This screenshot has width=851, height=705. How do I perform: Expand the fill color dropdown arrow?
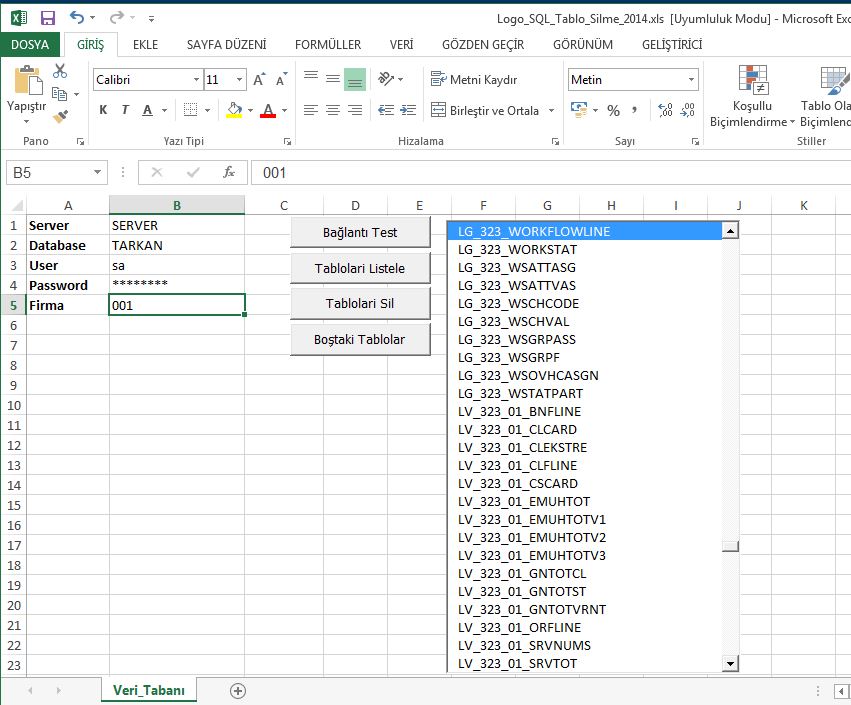click(250, 110)
